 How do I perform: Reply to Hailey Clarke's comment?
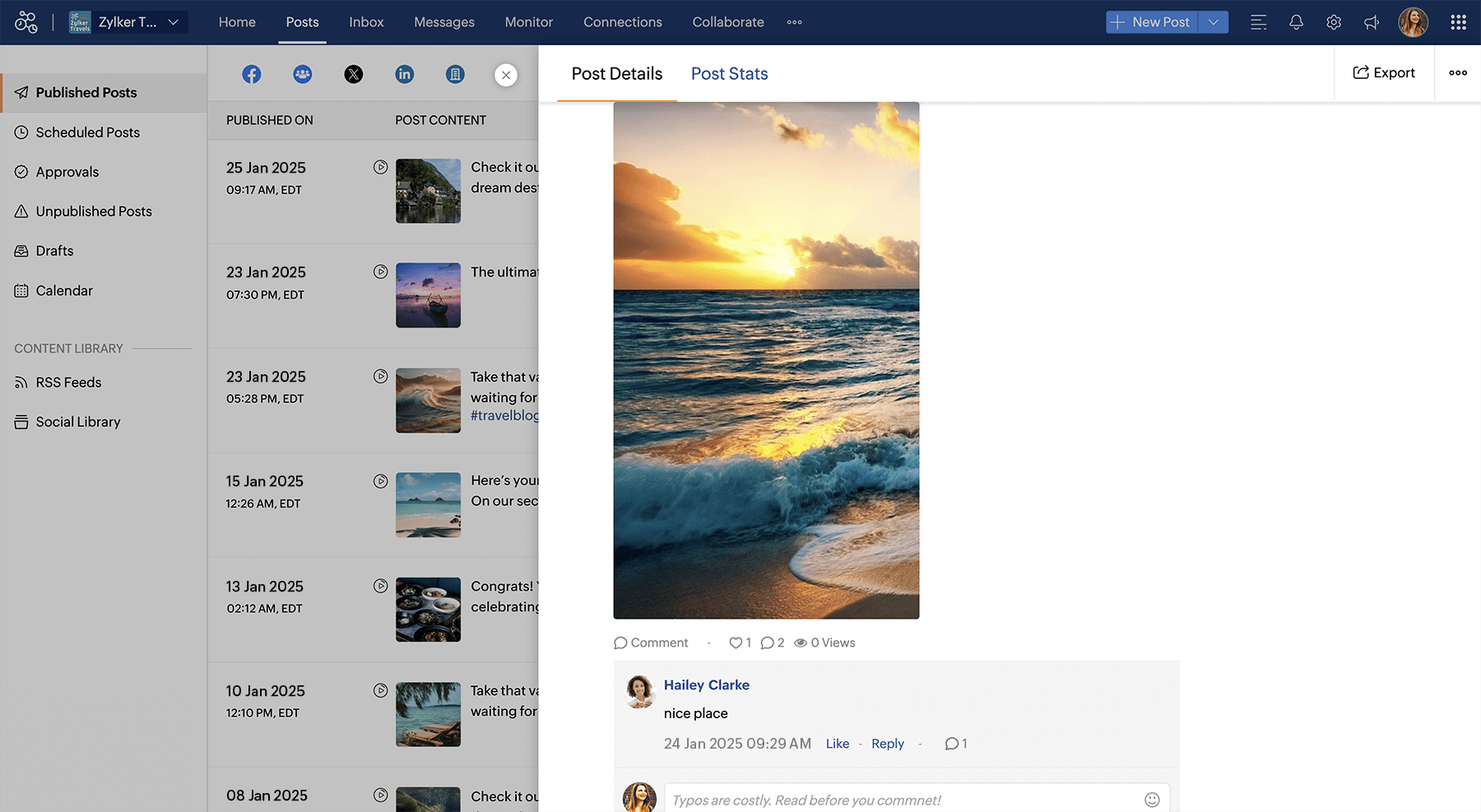pyautogui.click(x=887, y=744)
